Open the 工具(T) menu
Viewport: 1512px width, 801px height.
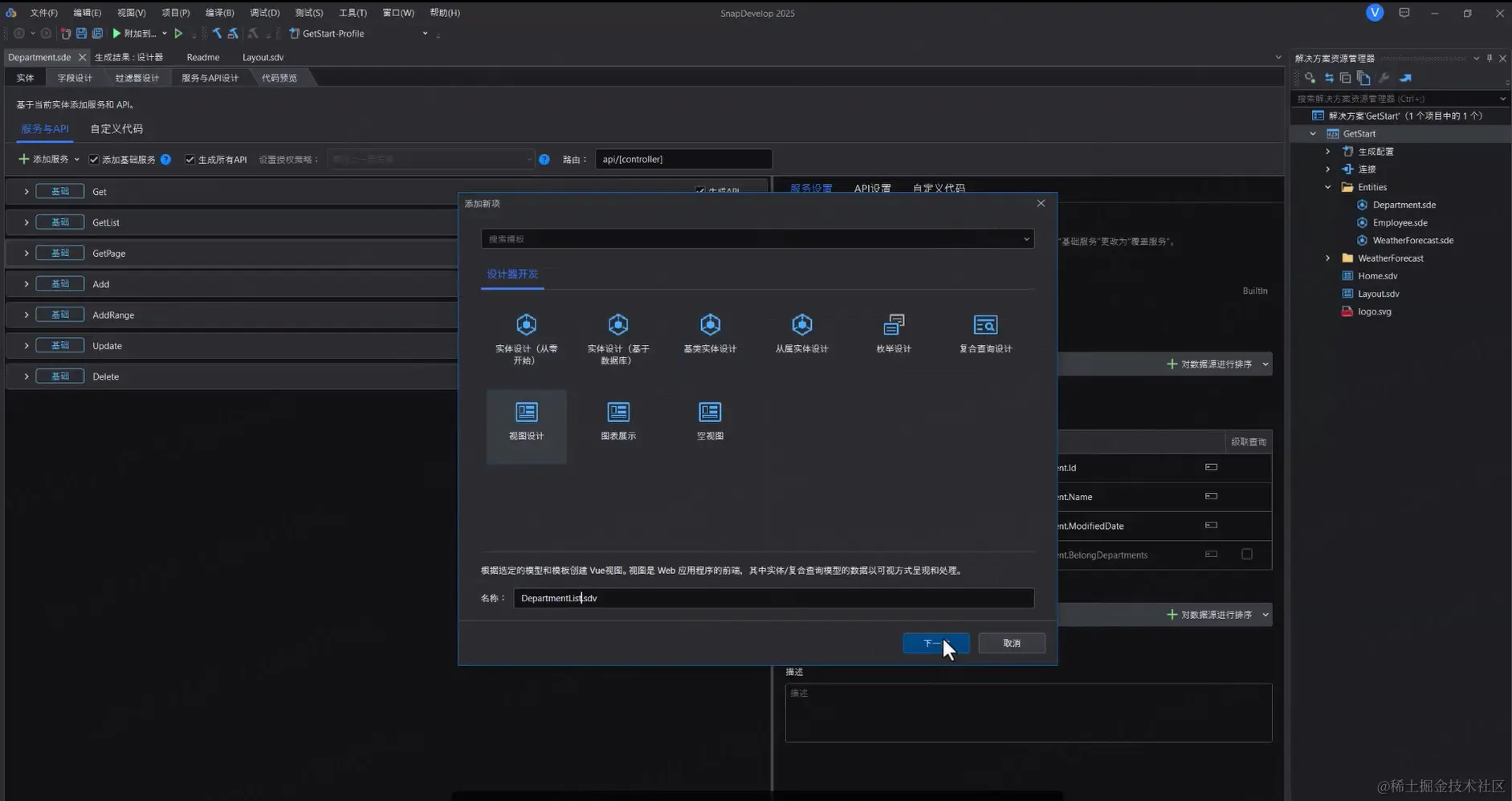coord(353,13)
